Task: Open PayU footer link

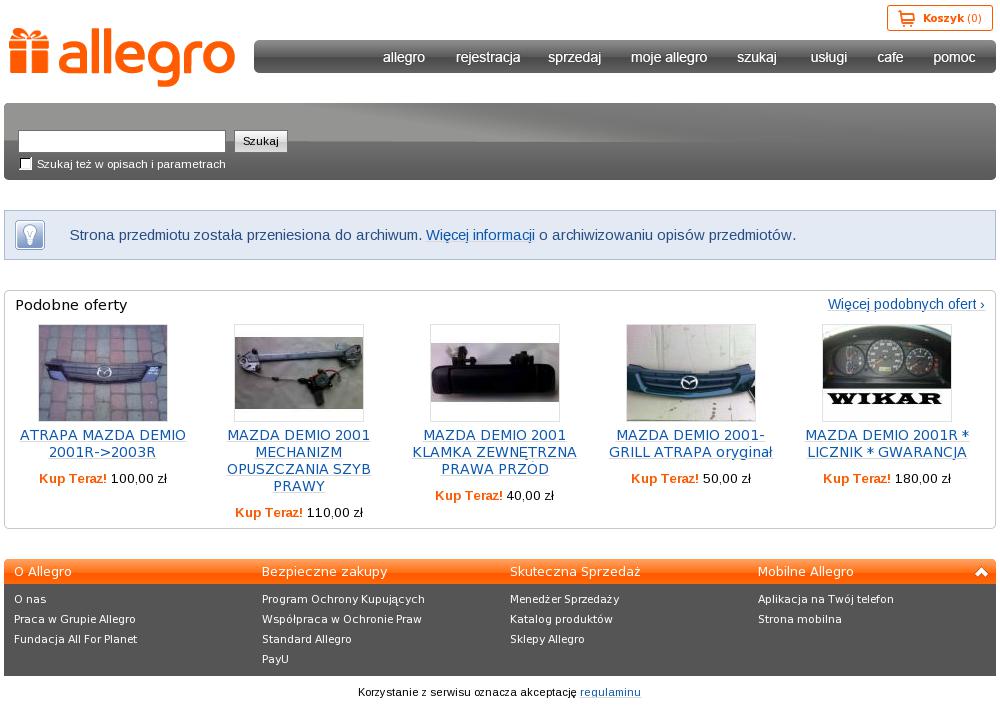Action: pyautogui.click(x=275, y=659)
